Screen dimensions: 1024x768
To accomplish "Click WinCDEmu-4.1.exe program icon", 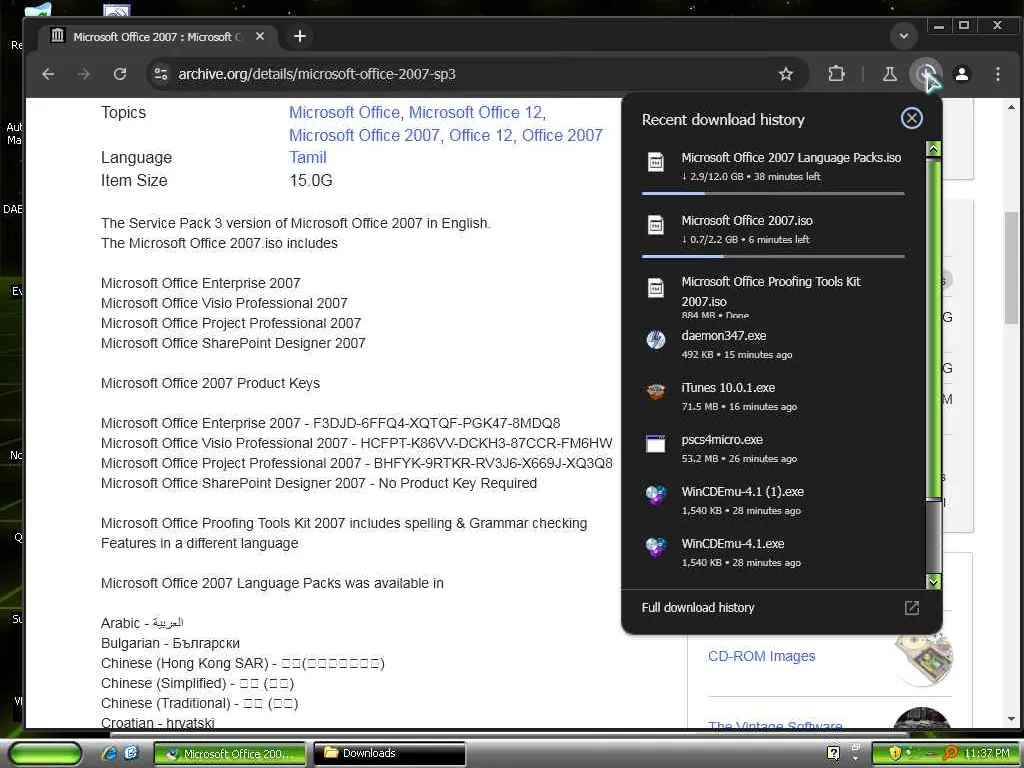I will [x=656, y=547].
